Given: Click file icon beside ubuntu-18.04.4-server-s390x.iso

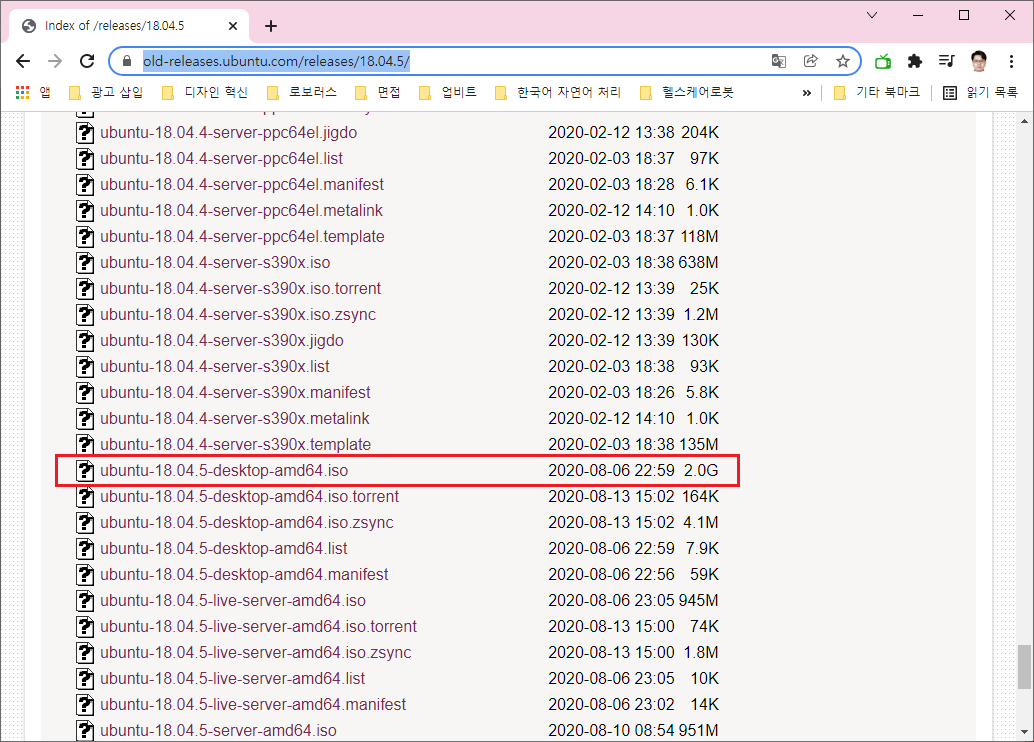Looking at the screenshot, I should 84,263.
